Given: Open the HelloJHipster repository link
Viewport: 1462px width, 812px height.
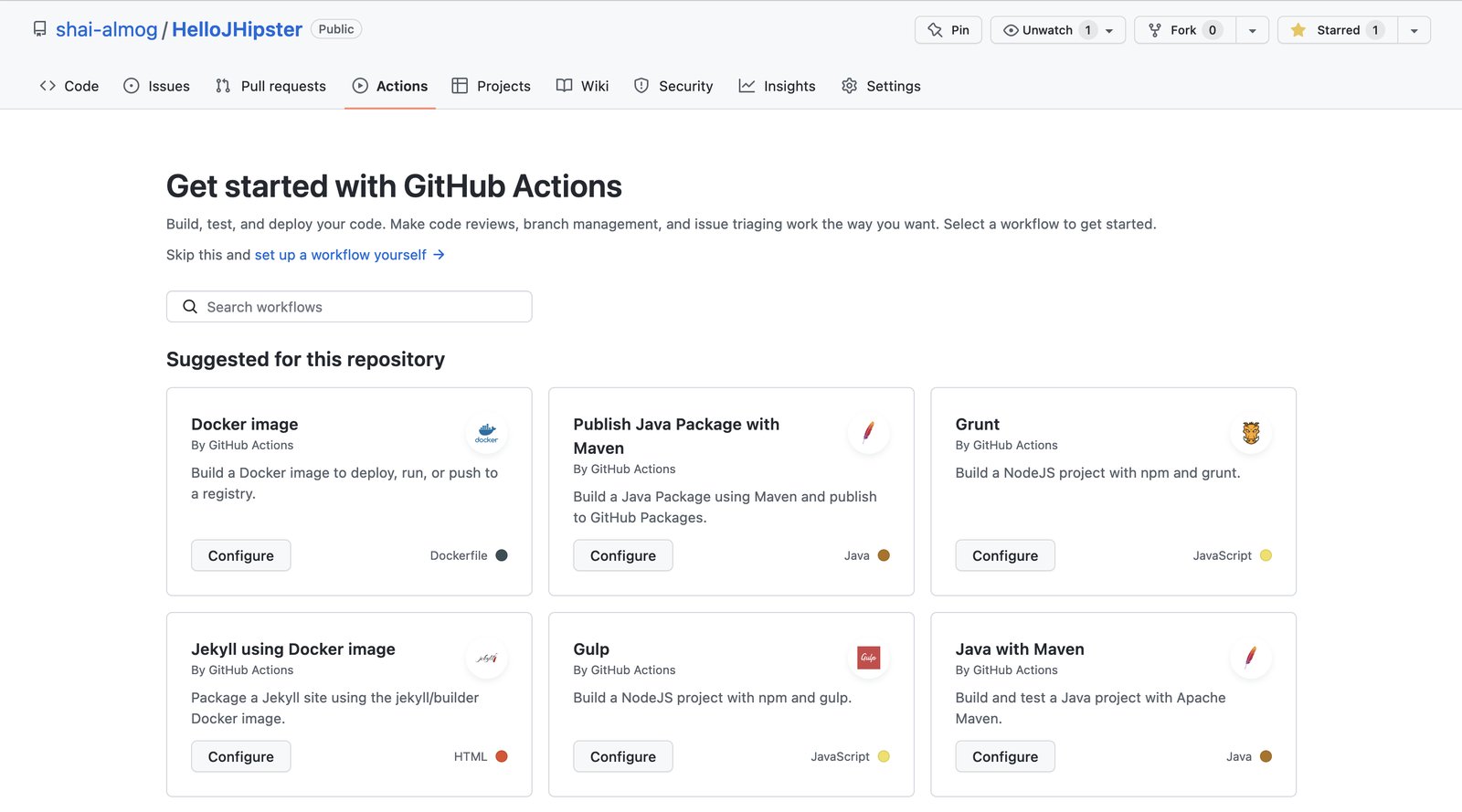Looking at the screenshot, I should [237, 29].
